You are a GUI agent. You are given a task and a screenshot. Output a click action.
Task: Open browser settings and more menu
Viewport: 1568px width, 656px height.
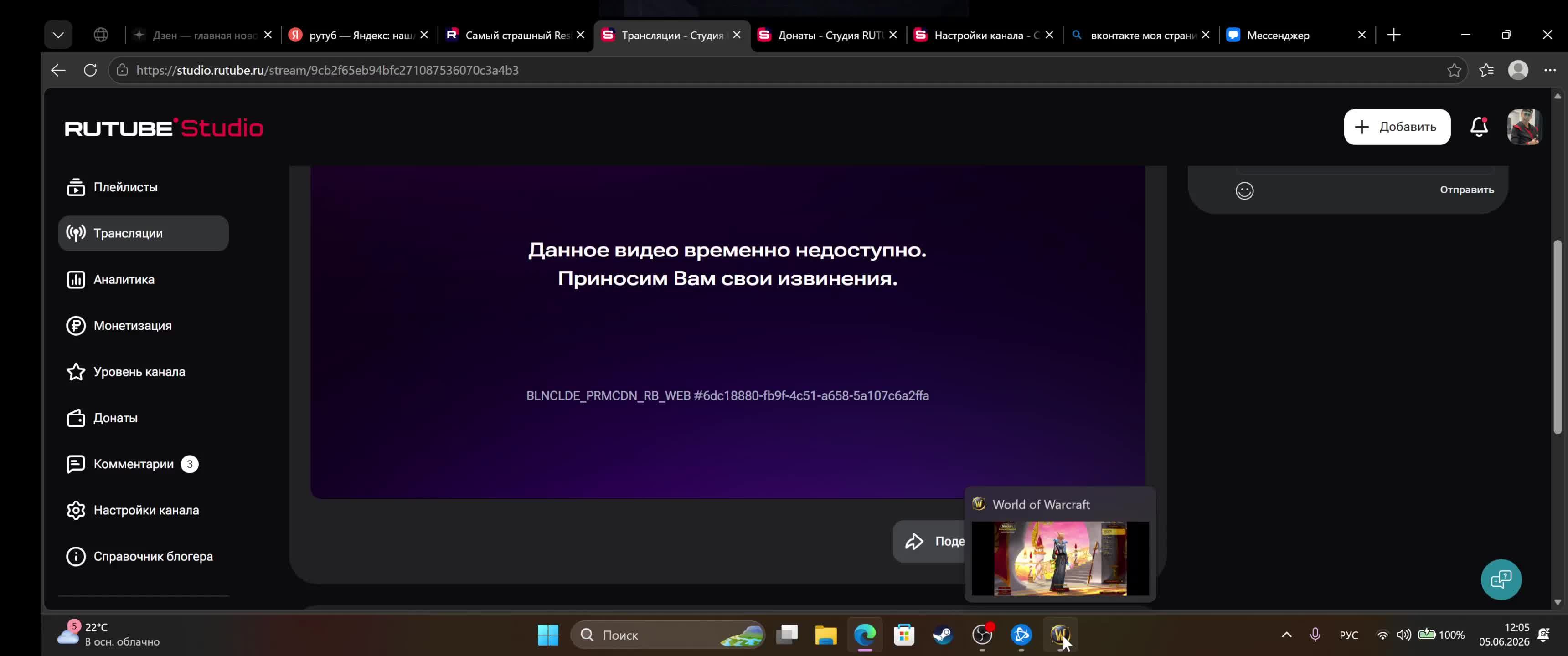[1550, 70]
